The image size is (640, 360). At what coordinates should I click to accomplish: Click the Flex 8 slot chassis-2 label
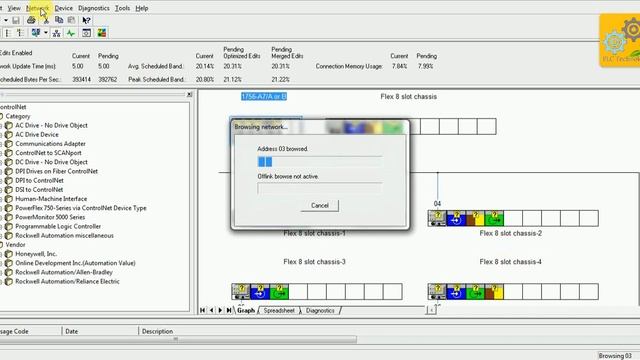(511, 233)
